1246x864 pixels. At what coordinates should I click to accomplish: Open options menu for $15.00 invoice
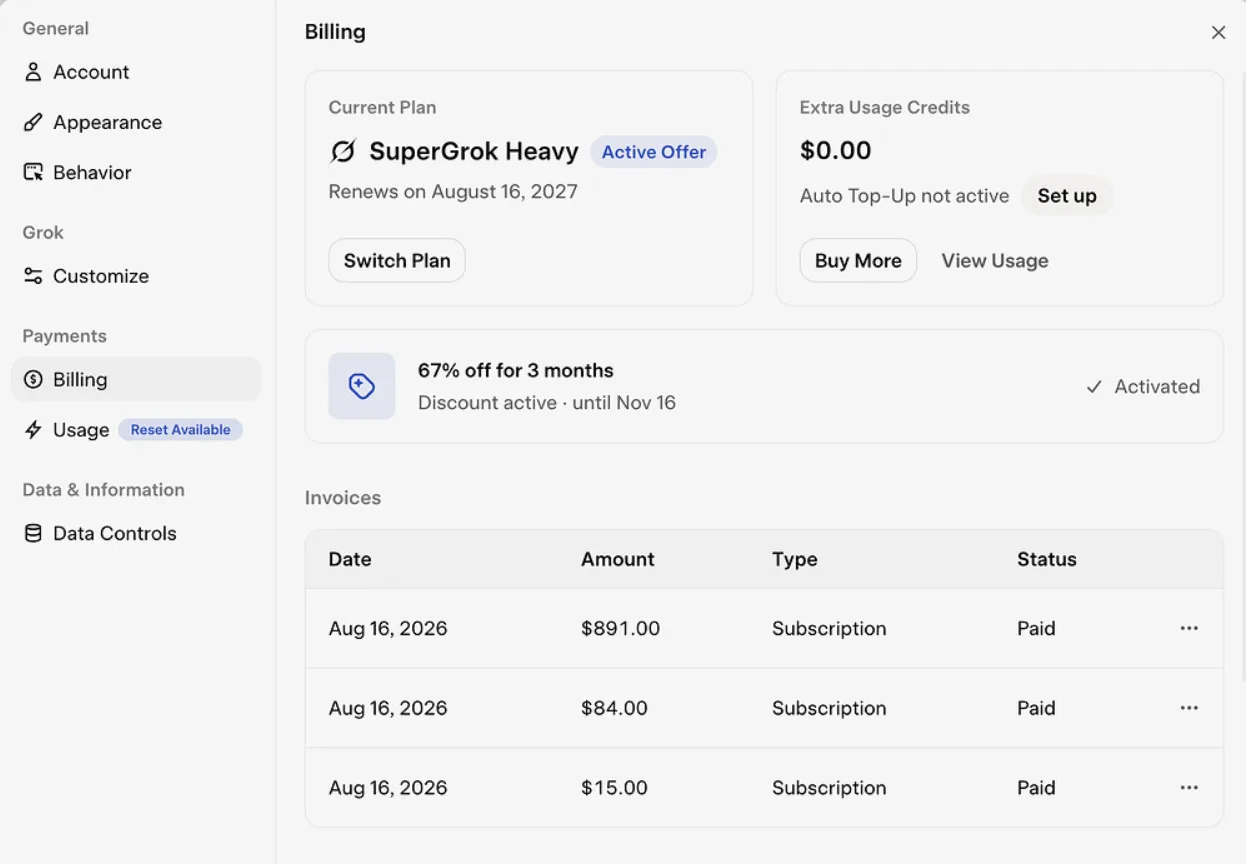coord(1189,788)
